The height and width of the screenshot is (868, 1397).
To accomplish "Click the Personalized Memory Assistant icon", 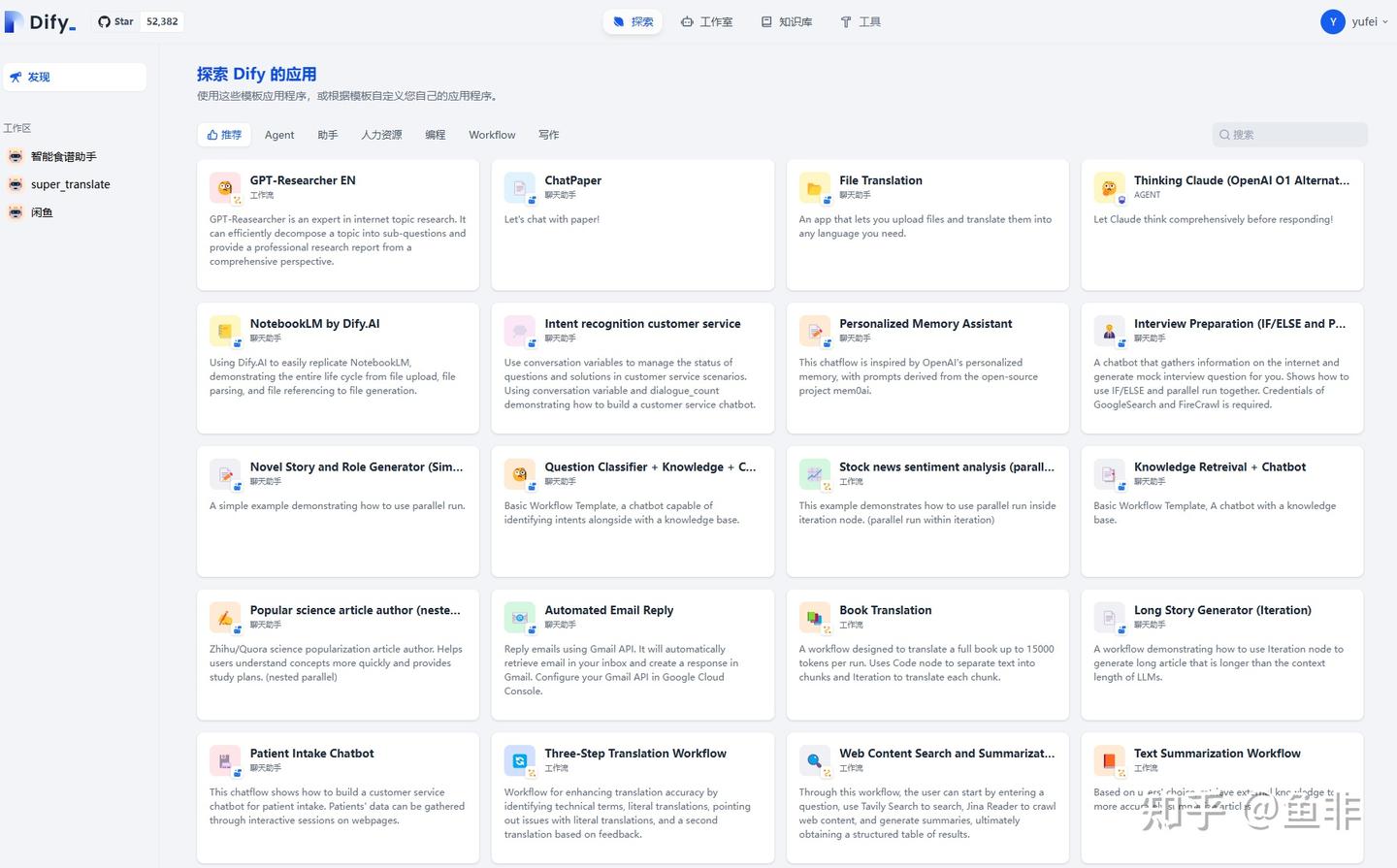I will (815, 331).
